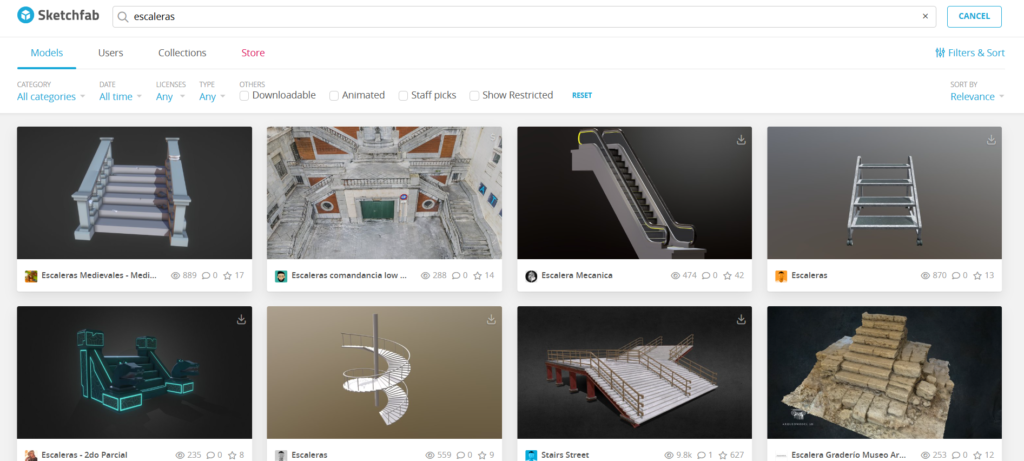Switch to the Users tab
This screenshot has width=1024, height=461.
pos(110,53)
